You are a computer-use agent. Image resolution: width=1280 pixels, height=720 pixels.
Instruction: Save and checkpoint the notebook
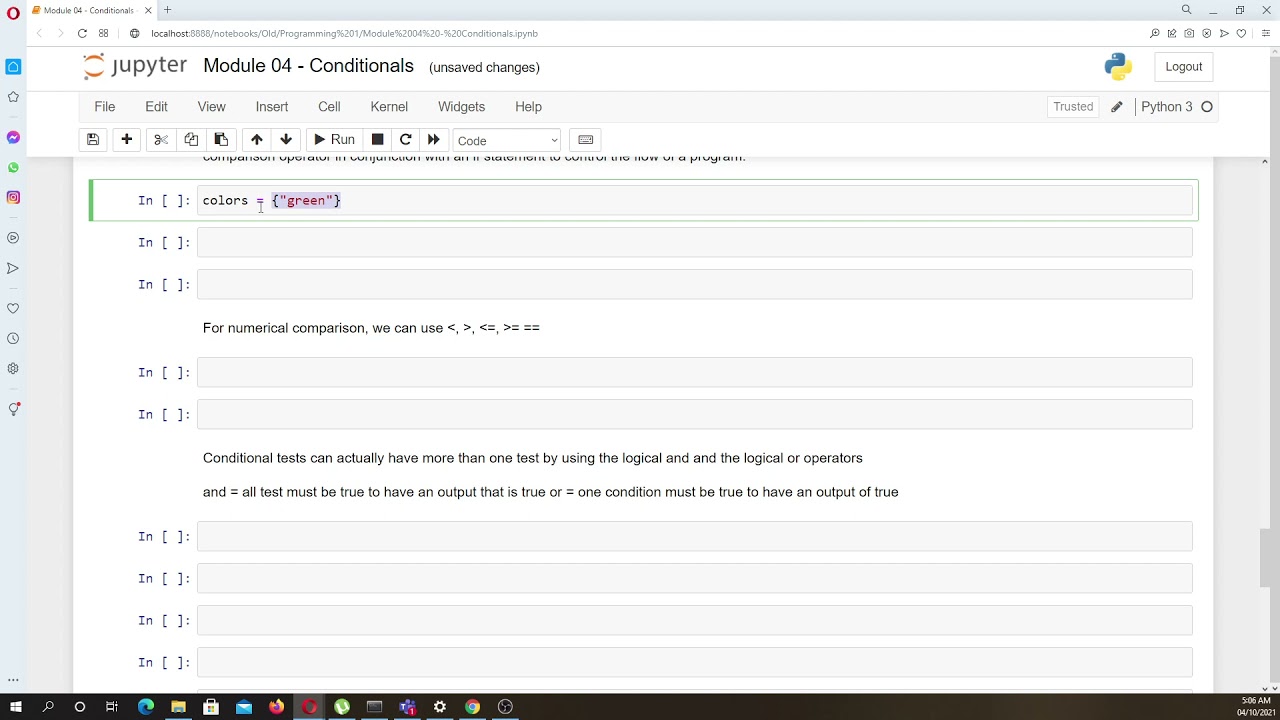[x=93, y=140]
